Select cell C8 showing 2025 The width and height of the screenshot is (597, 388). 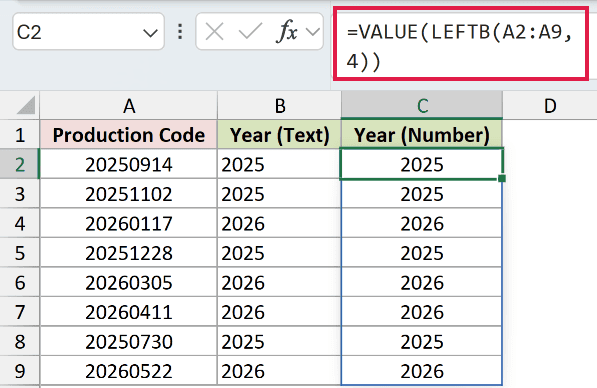422,342
